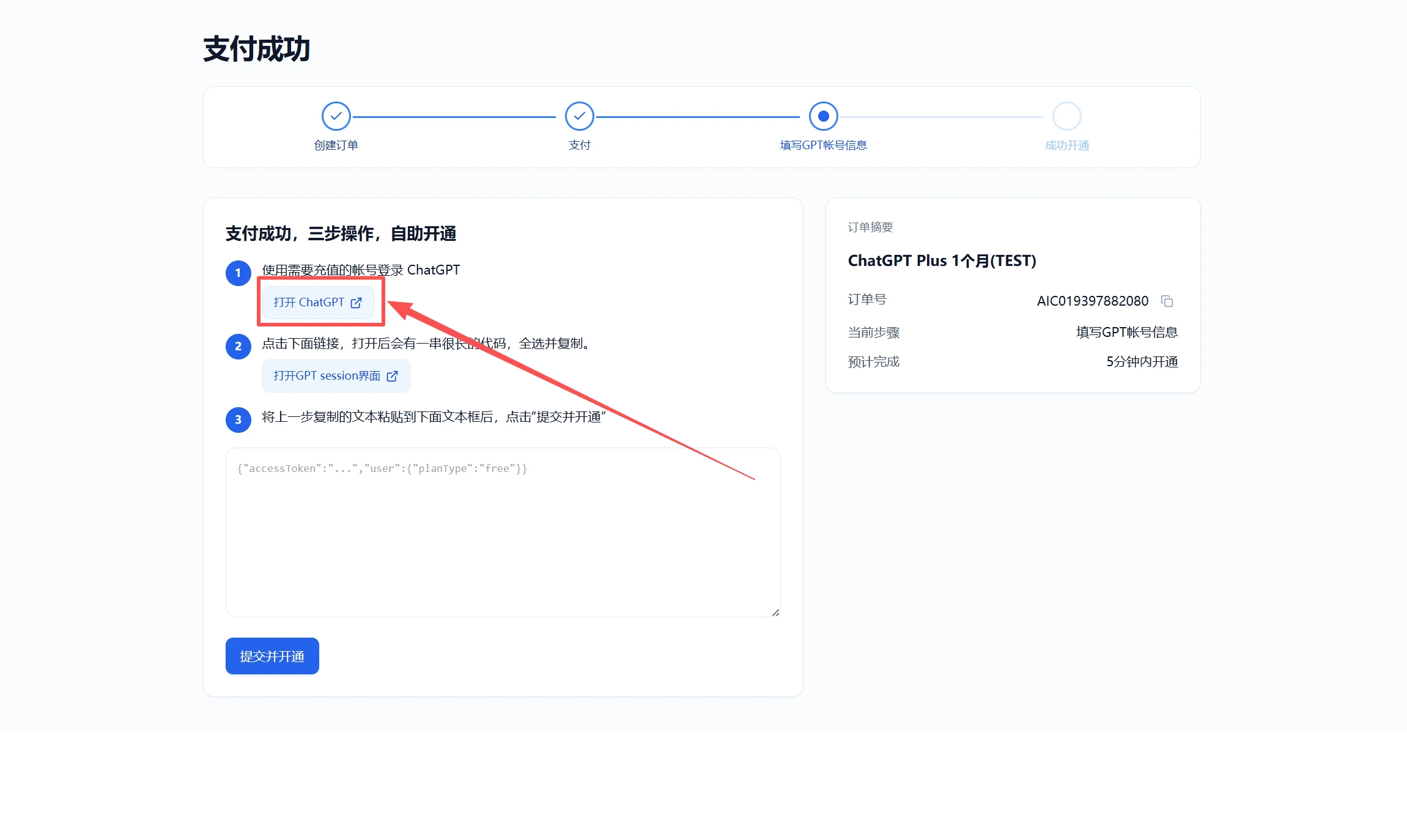Click the 订单摘要 heading
1407x840 pixels.
tap(870, 227)
